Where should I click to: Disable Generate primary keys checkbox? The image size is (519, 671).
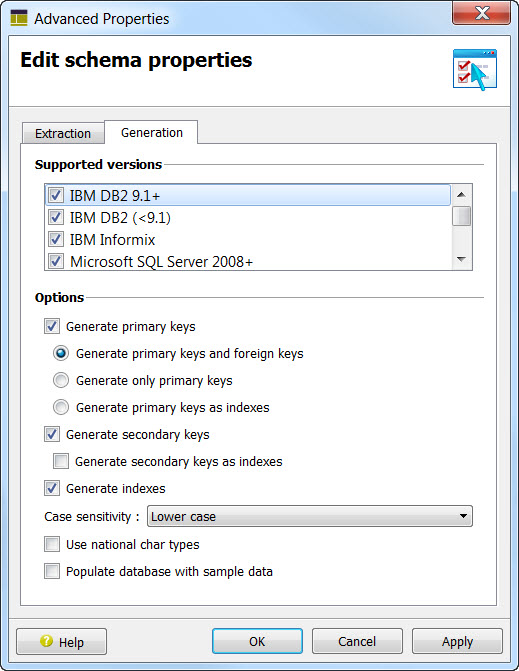[52, 326]
